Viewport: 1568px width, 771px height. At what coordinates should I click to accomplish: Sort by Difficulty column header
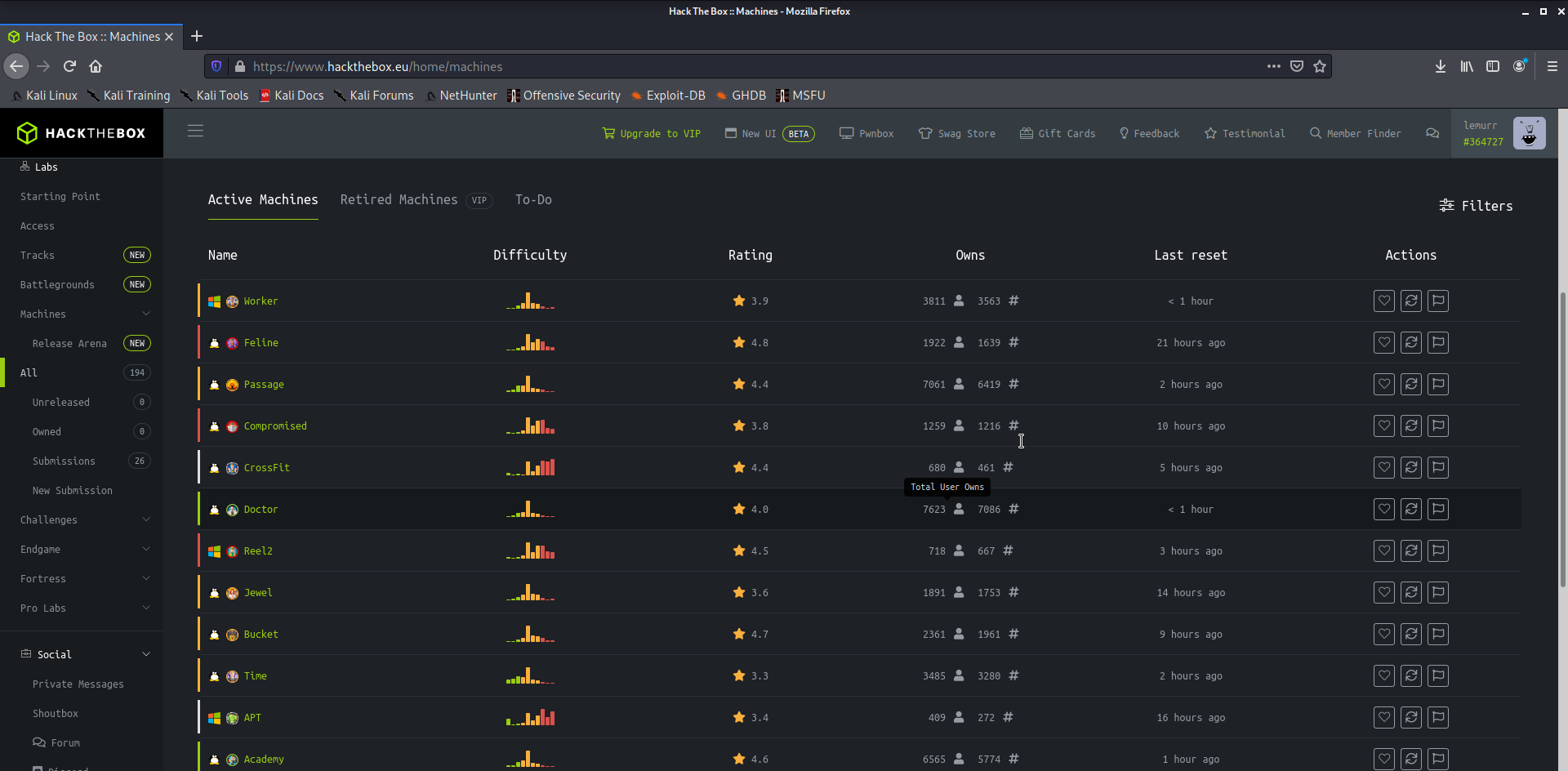point(530,255)
